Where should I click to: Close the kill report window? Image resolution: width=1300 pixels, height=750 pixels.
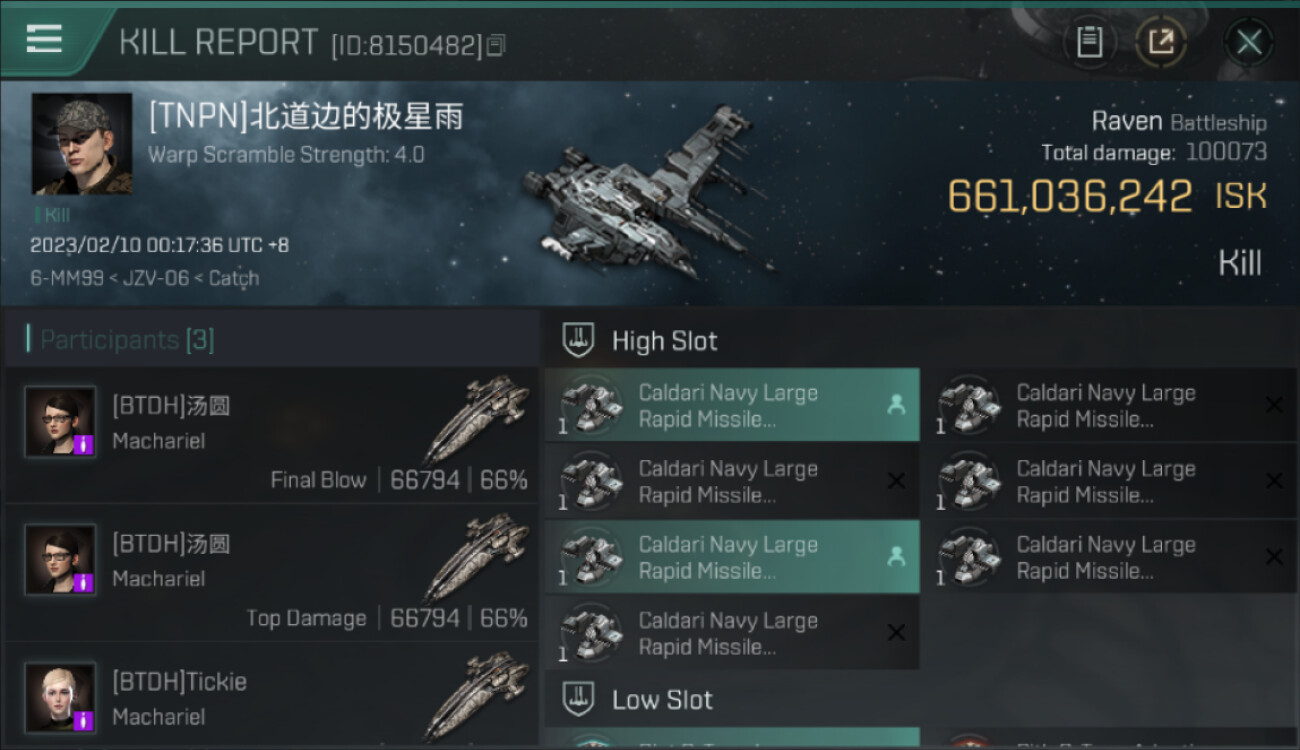[1248, 42]
